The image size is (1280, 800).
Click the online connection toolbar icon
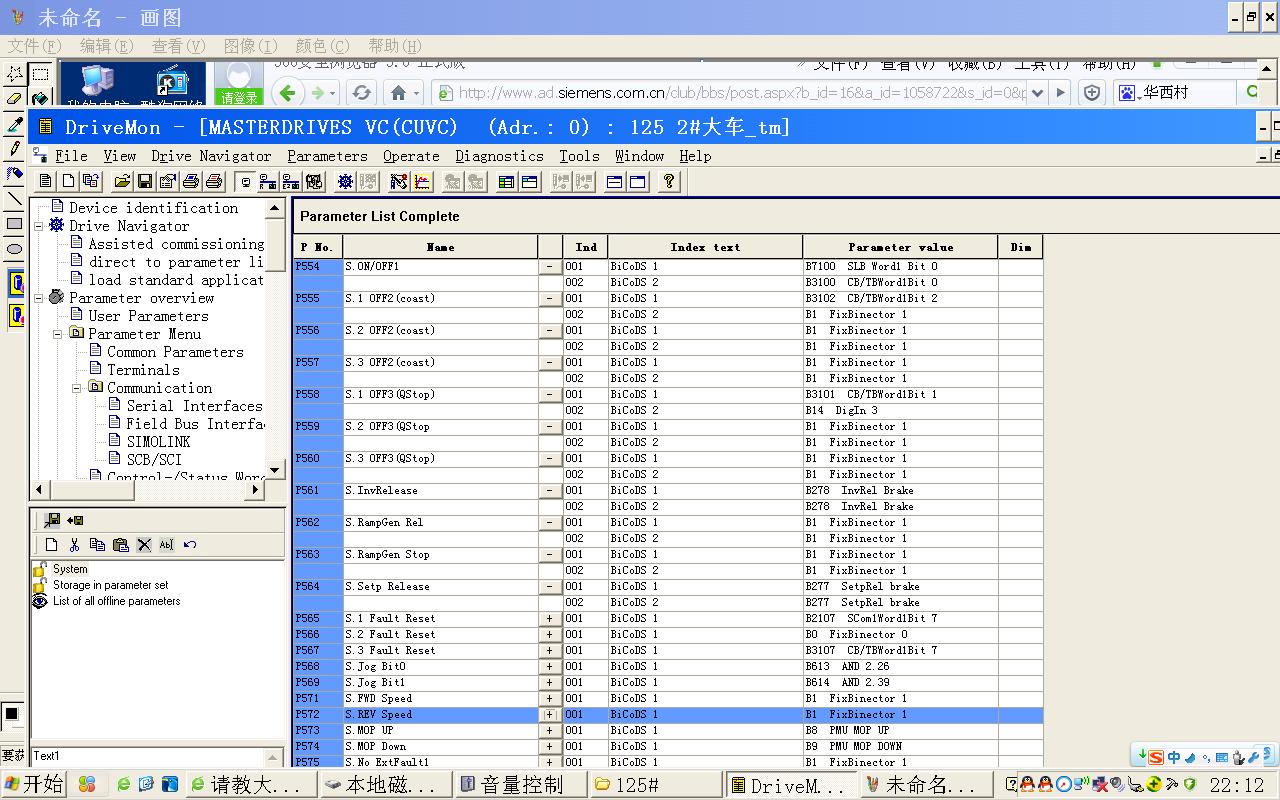click(x=267, y=182)
